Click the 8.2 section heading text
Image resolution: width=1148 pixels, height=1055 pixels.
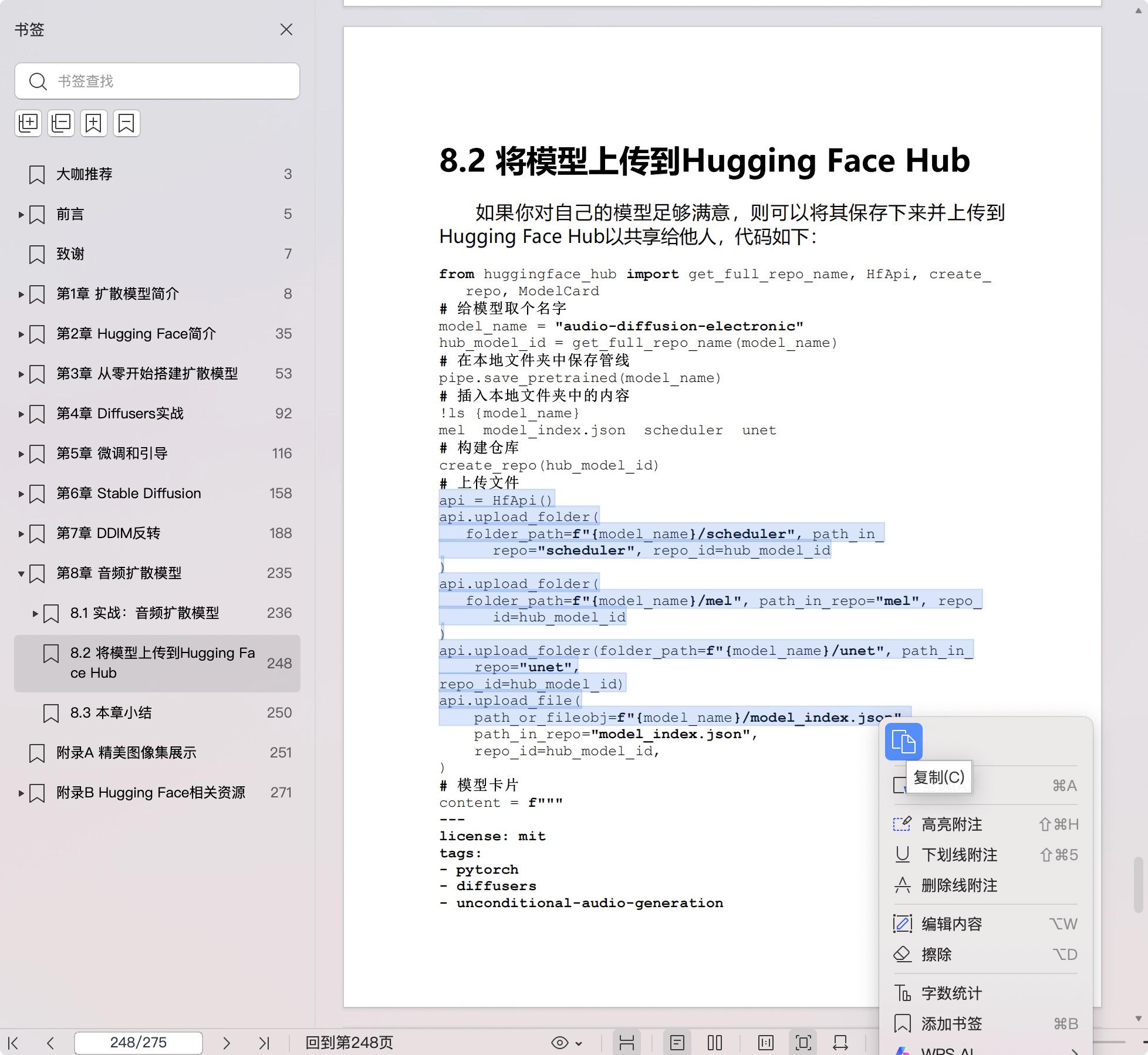click(x=704, y=160)
